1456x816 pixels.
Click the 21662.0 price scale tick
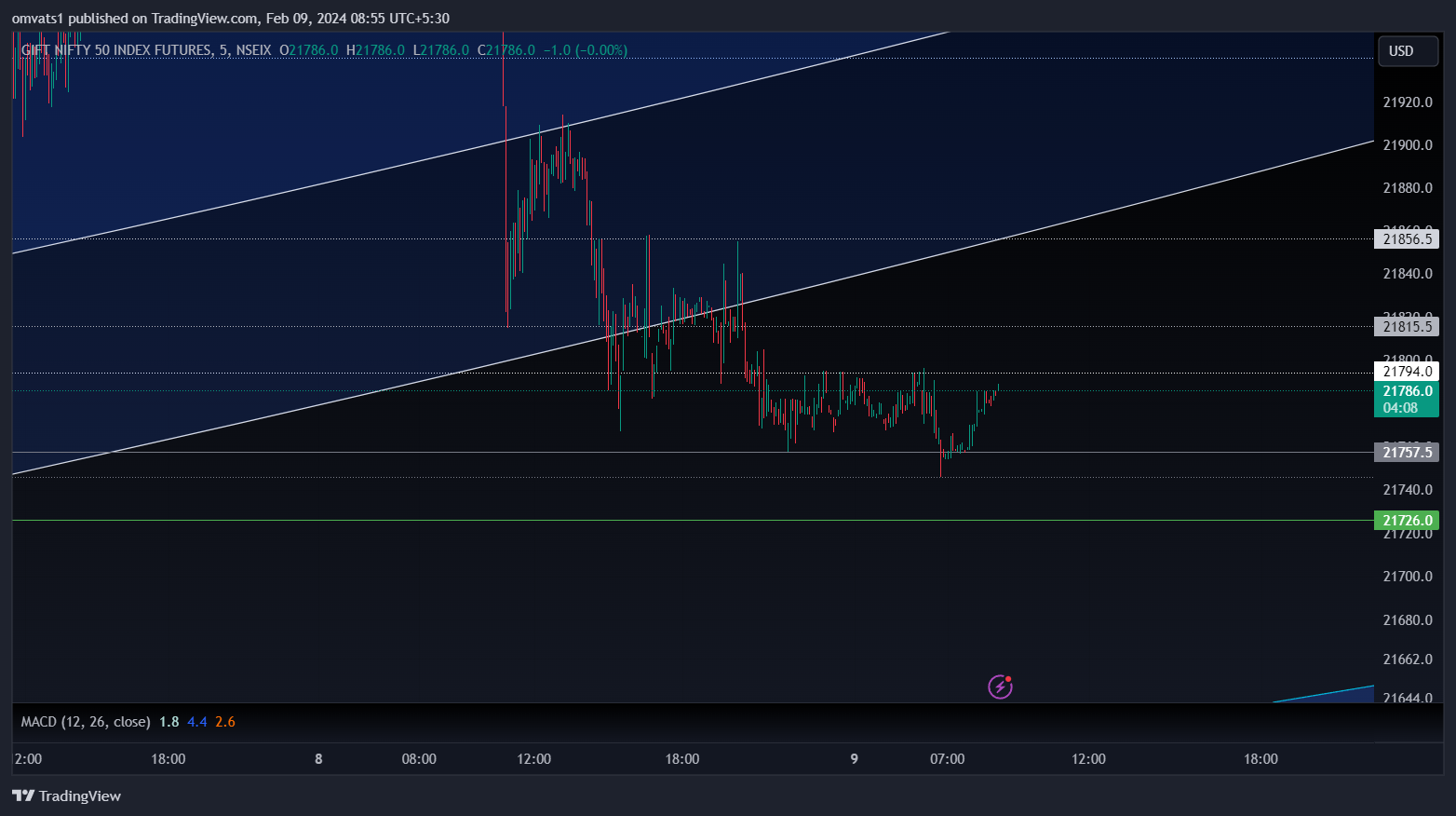(1408, 660)
